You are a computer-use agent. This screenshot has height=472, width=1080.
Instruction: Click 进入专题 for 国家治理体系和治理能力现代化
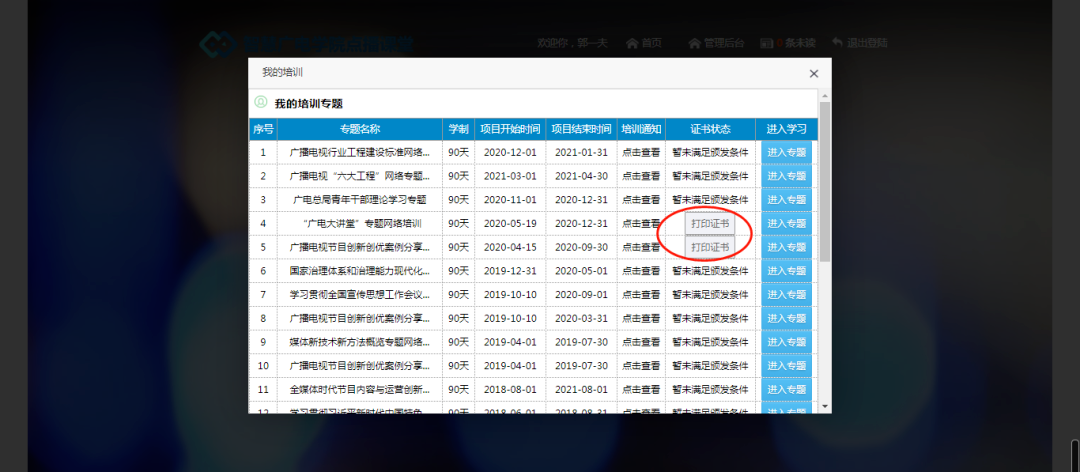click(787, 271)
